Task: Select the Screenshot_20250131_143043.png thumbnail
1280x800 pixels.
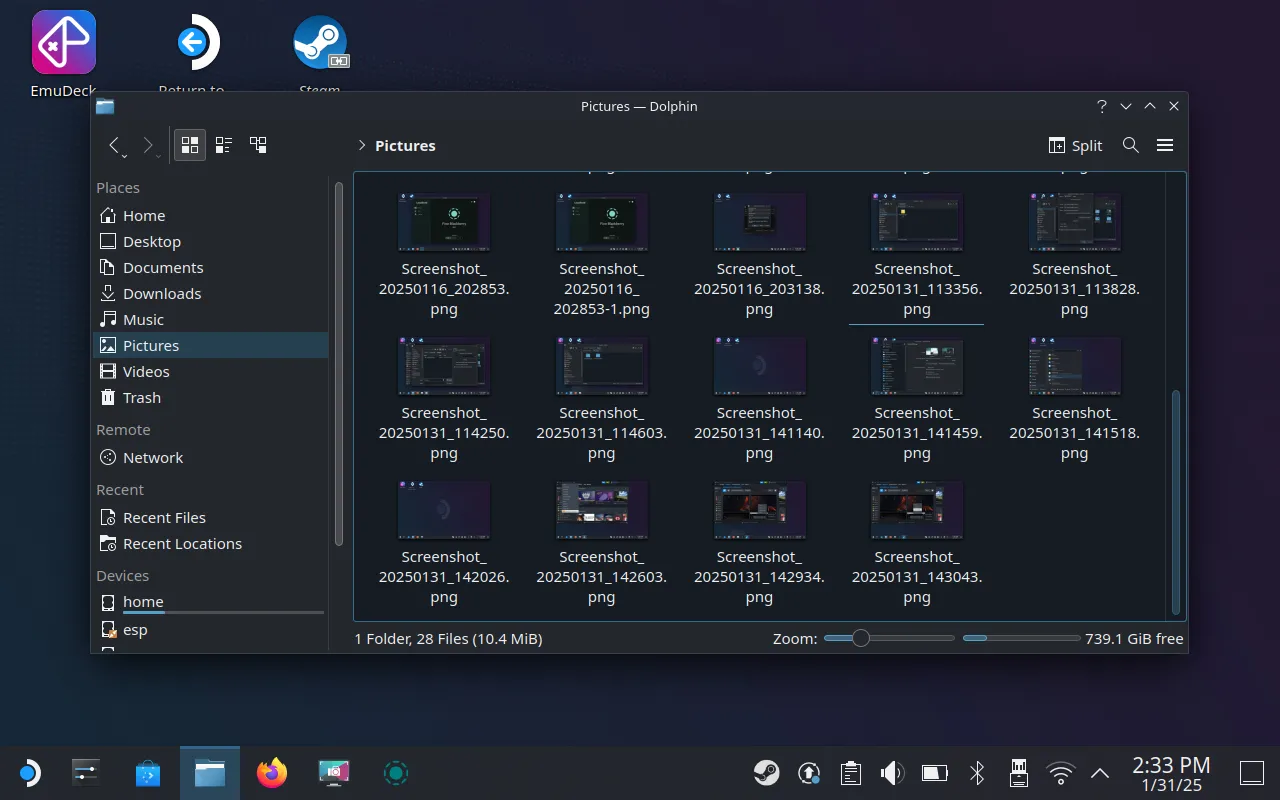Action: [x=916, y=510]
